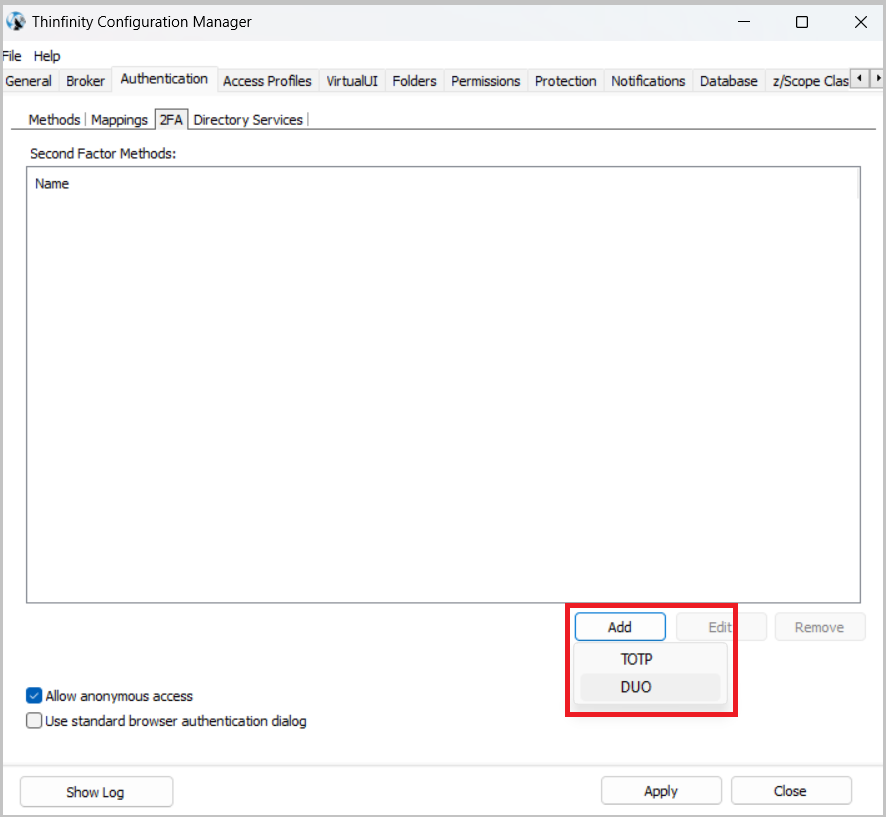Viewport: 886px width, 817px height.
Task: Click the Close button at bottom
Action: (791, 790)
